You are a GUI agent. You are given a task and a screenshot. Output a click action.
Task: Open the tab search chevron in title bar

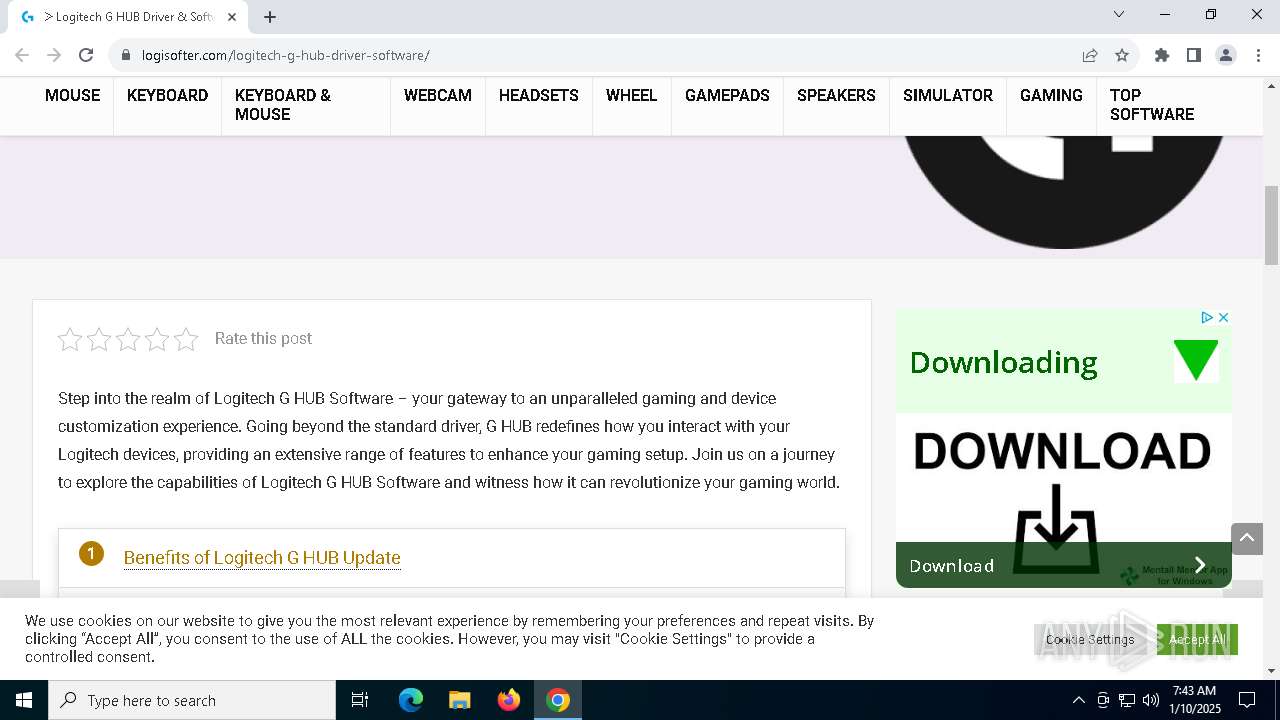[x=1119, y=14]
